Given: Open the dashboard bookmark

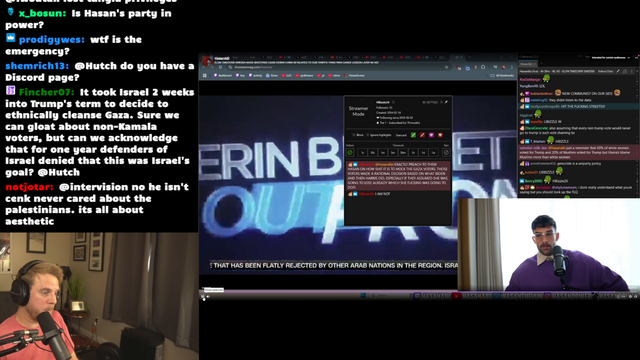Looking at the screenshot, I should [x=223, y=76].
